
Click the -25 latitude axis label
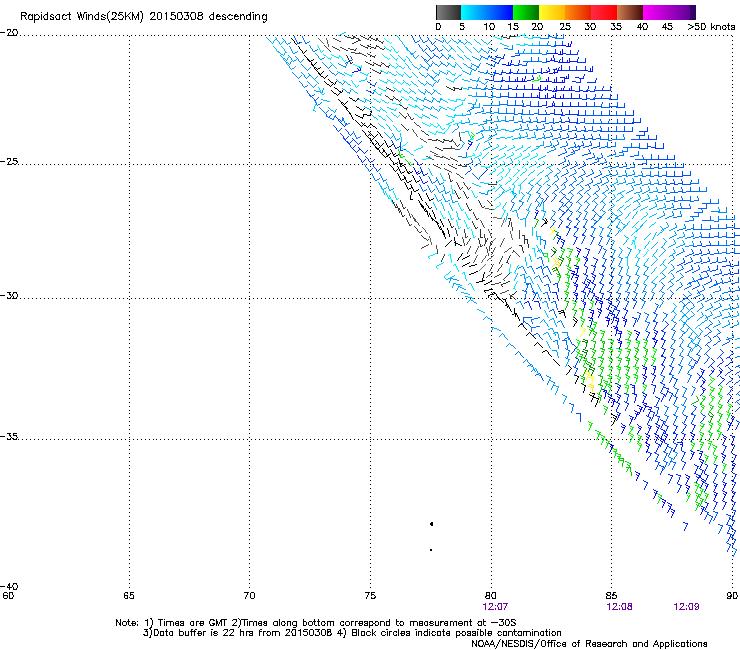(x=9, y=161)
